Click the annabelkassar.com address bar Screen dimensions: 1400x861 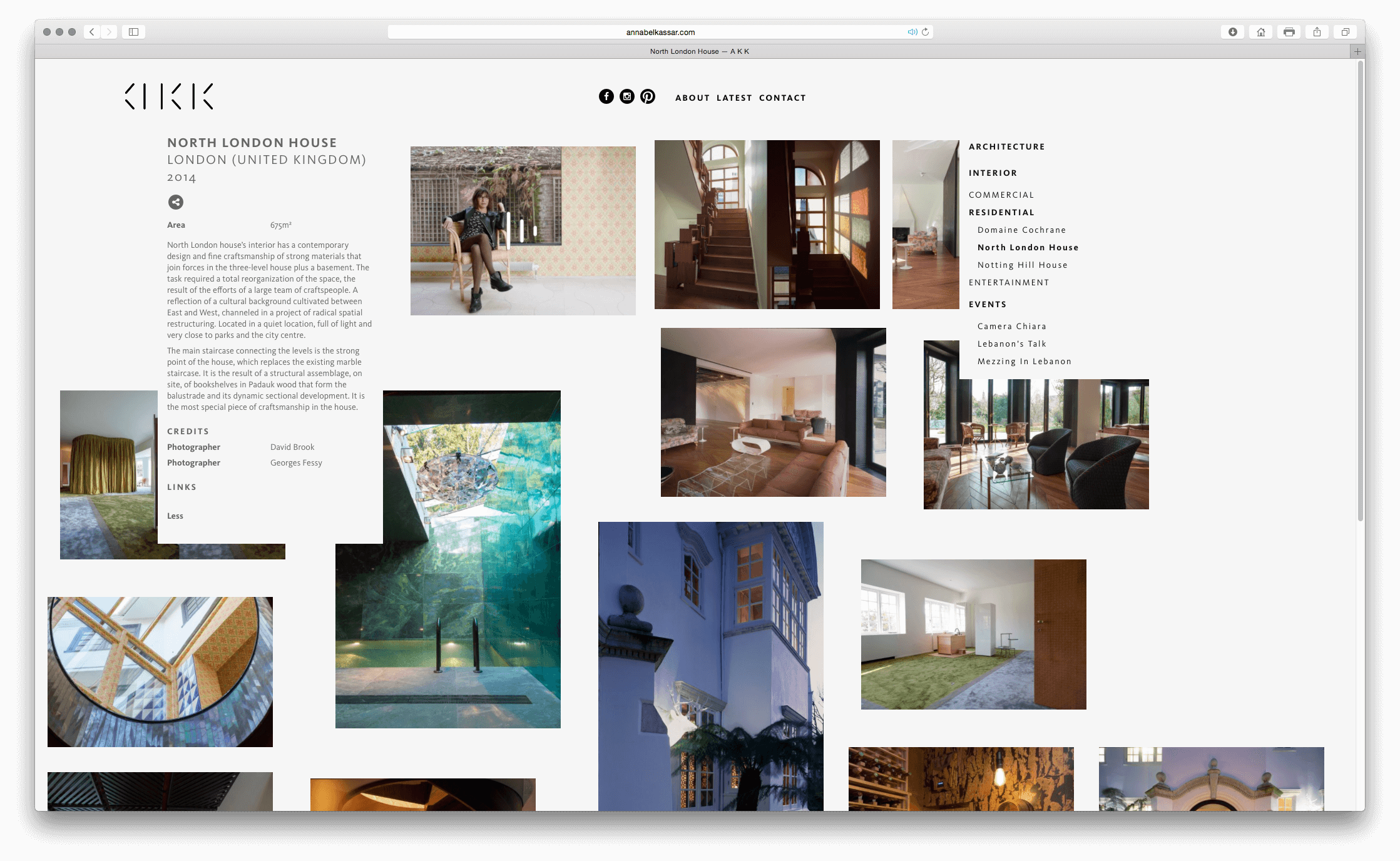[x=660, y=32]
